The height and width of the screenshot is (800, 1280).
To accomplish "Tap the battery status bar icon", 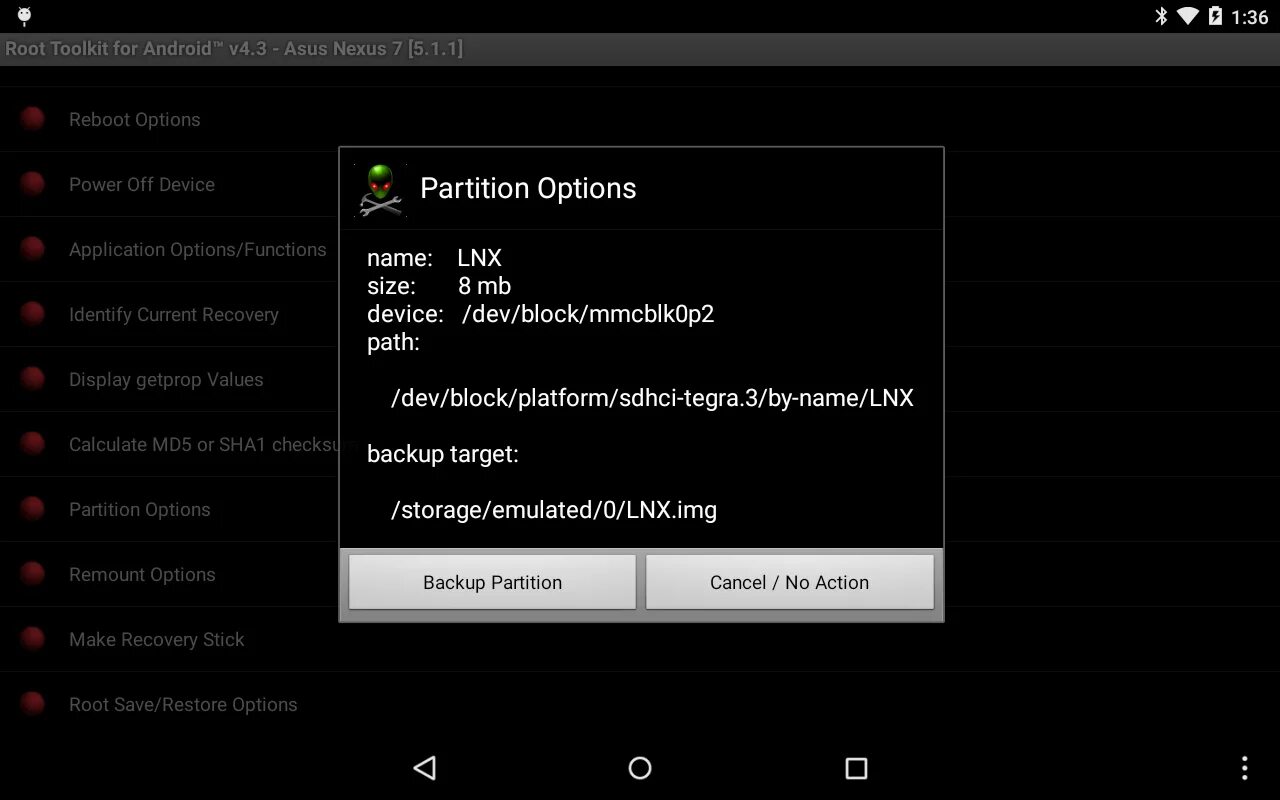I will tap(1215, 16).
